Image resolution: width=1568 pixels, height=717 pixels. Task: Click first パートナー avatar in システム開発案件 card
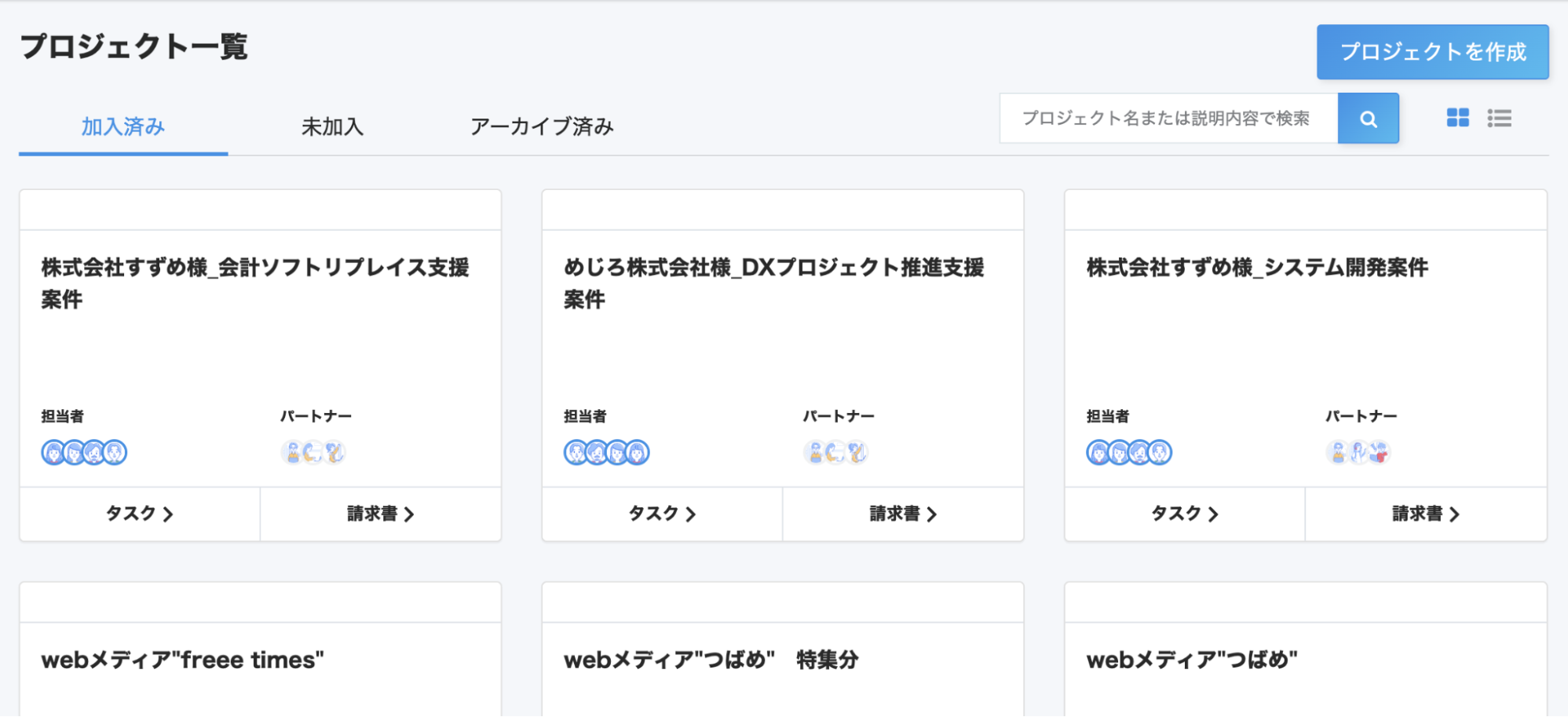[x=1338, y=452]
